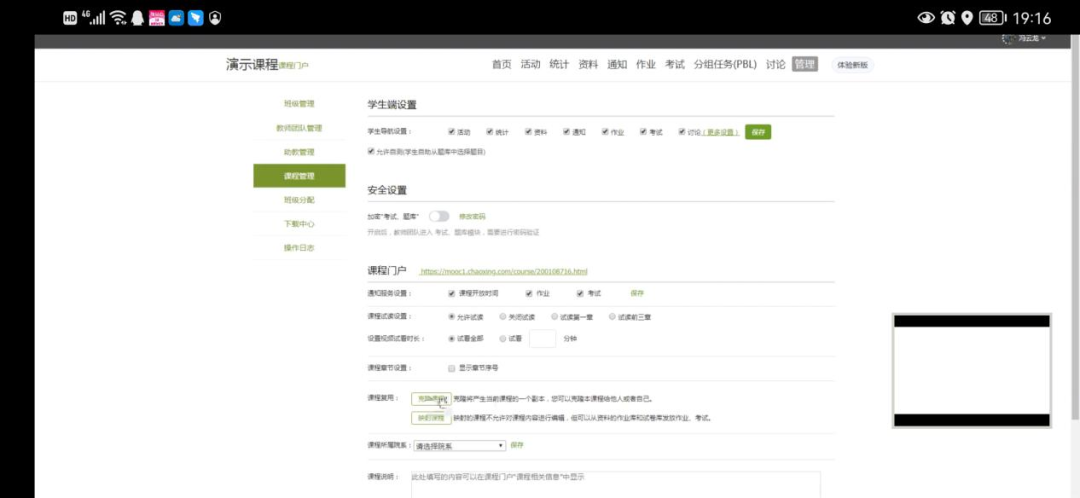Open the 请选择院系 dropdown

(459, 446)
